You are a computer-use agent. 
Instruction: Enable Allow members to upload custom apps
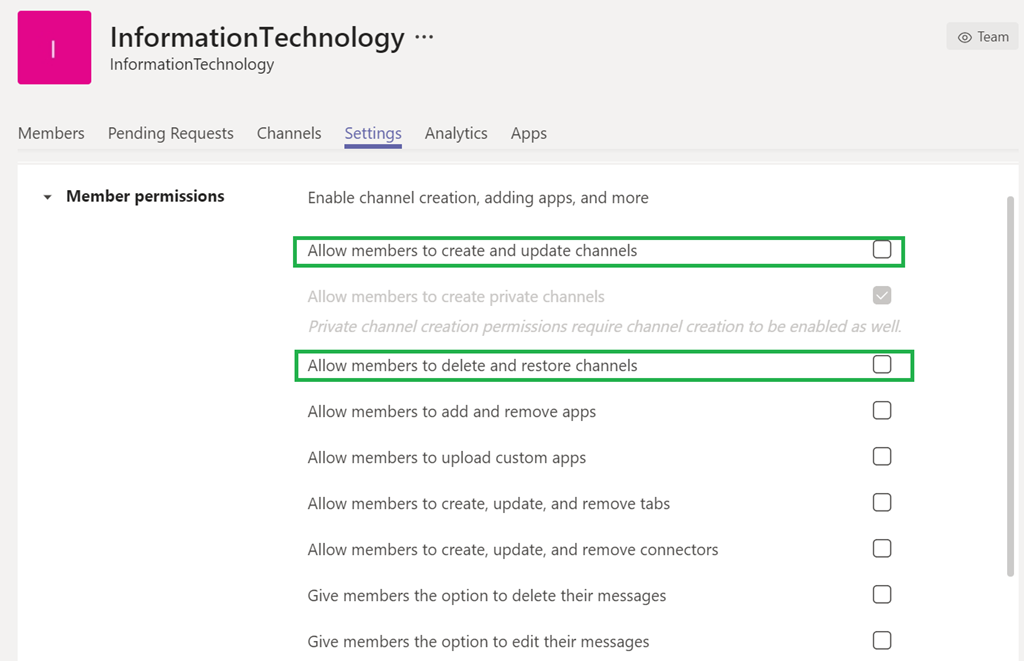pyautogui.click(x=882, y=457)
